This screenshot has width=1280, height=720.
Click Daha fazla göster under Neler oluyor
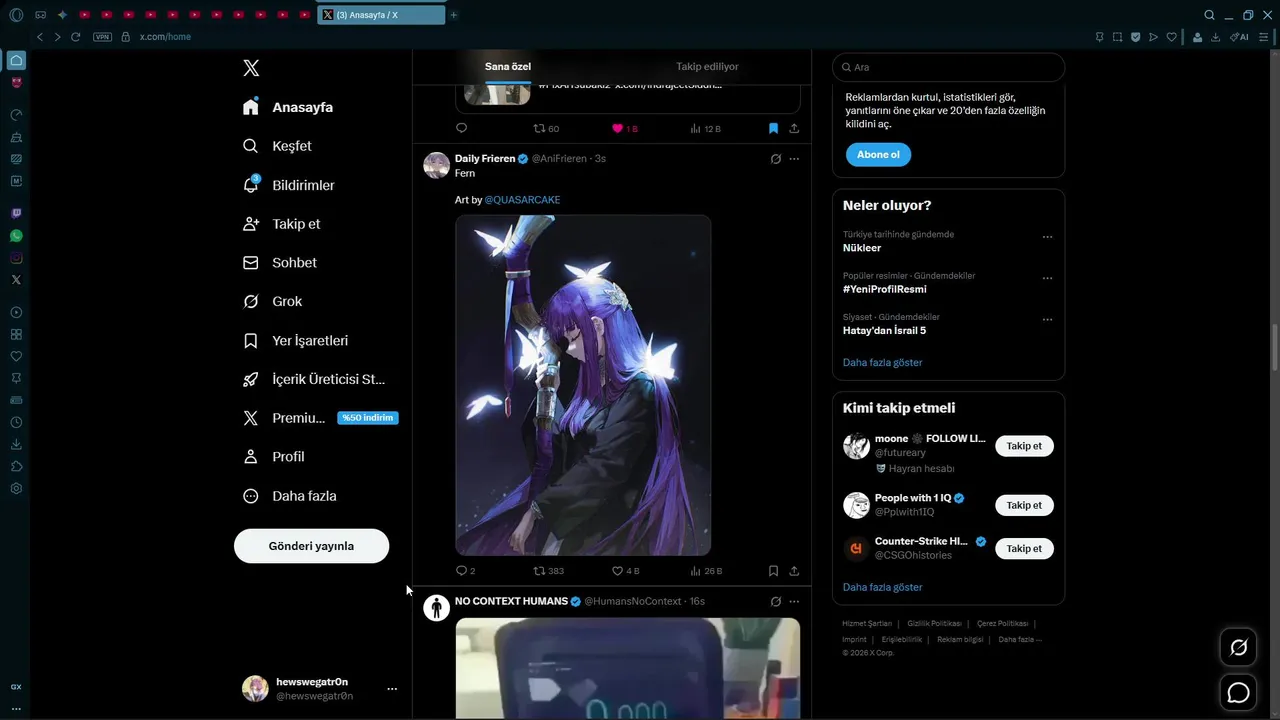(882, 362)
